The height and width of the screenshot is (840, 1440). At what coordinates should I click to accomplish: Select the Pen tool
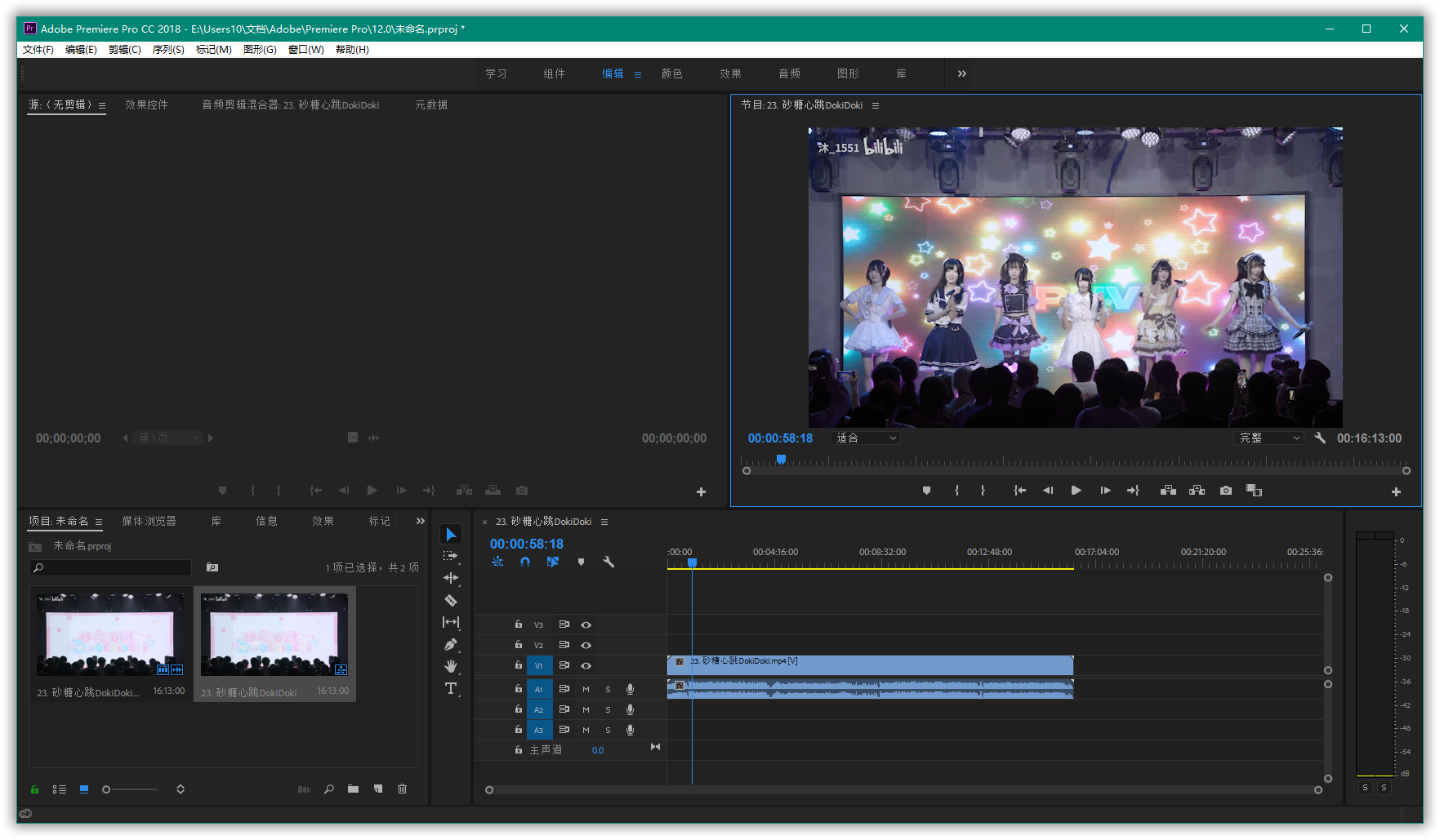[x=450, y=644]
